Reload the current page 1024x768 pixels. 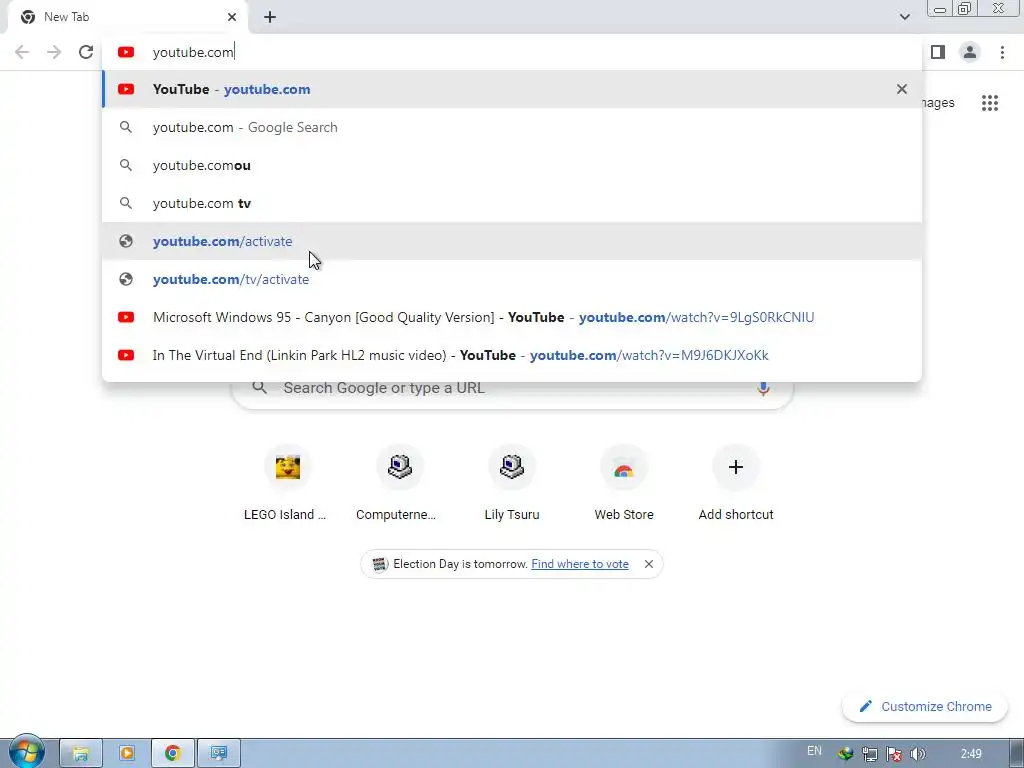[86, 52]
